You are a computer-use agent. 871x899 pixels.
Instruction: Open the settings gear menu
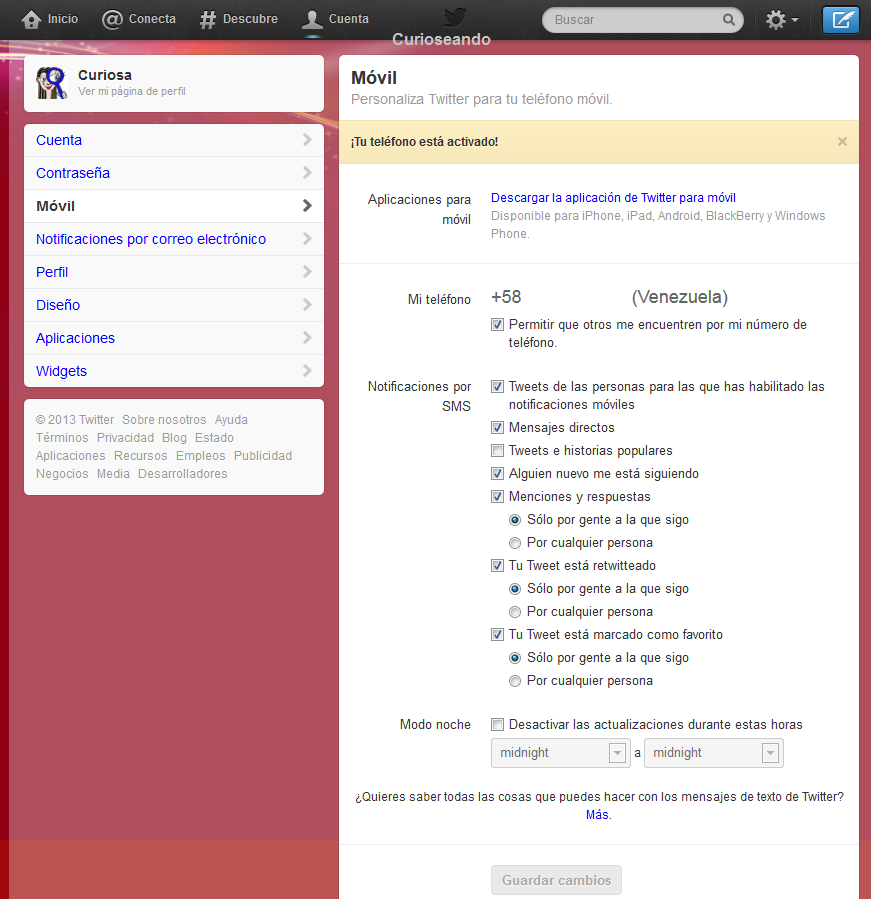point(776,19)
